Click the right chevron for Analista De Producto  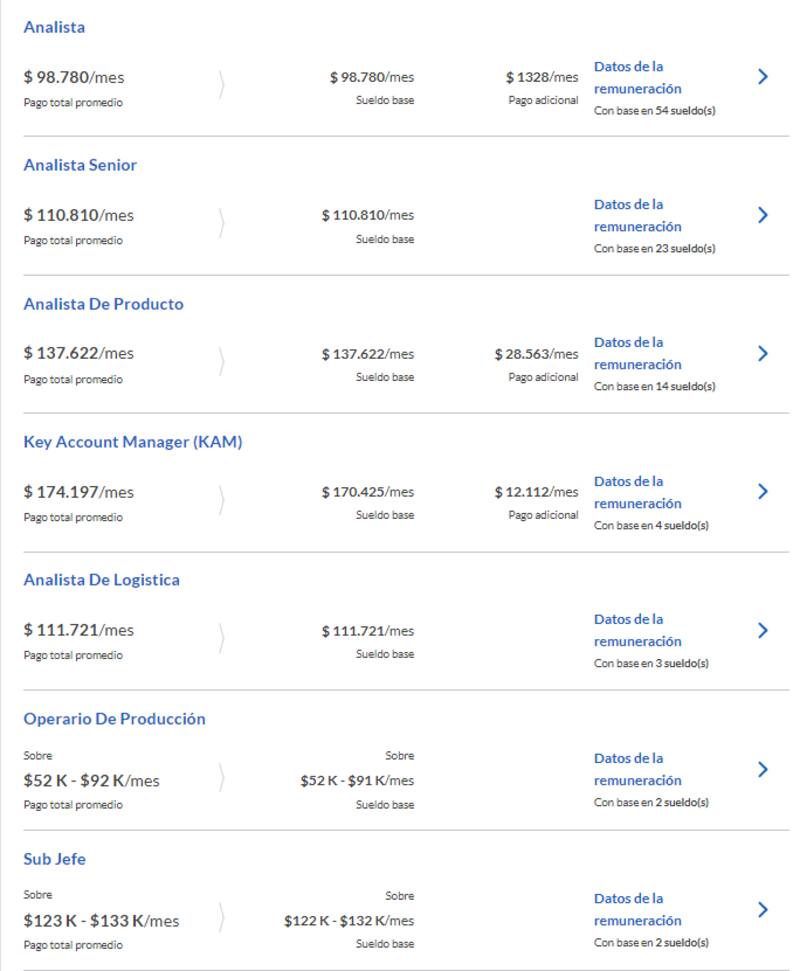(763, 353)
